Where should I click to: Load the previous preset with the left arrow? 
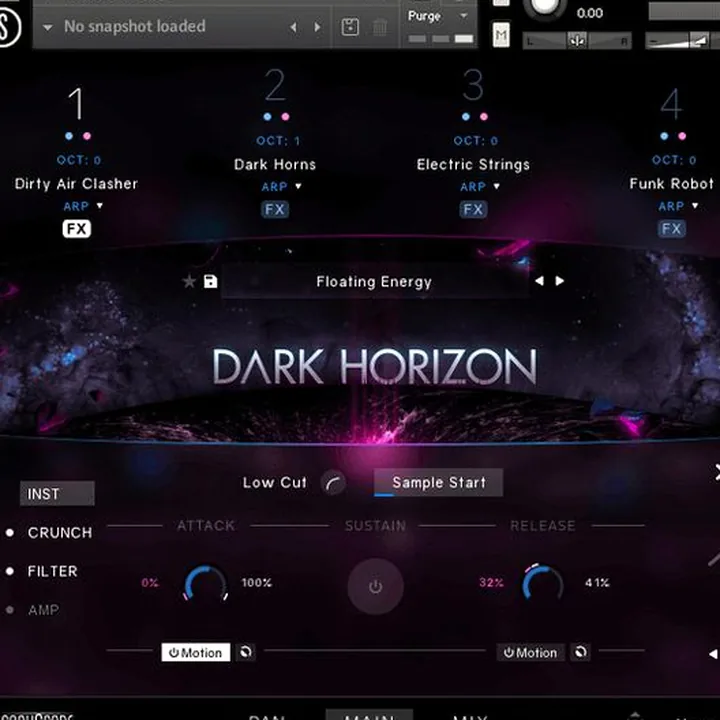(x=540, y=281)
